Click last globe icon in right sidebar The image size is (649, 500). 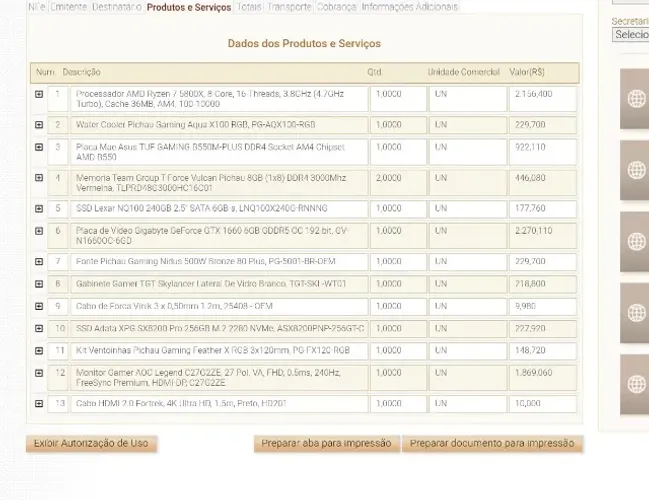[637, 384]
